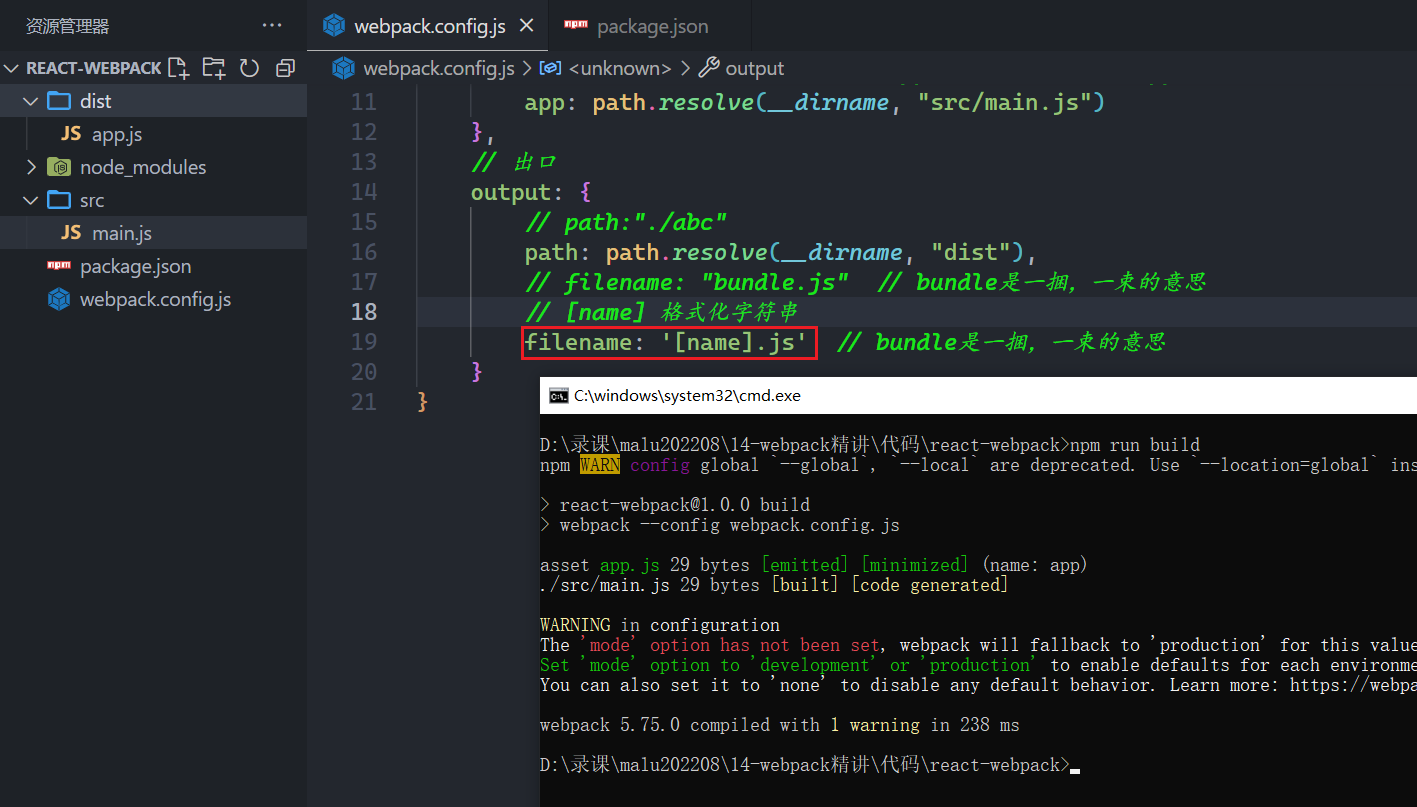The height and width of the screenshot is (807, 1417).
Task: Click the "dist" string on line 16
Action: pyautogui.click(x=971, y=252)
